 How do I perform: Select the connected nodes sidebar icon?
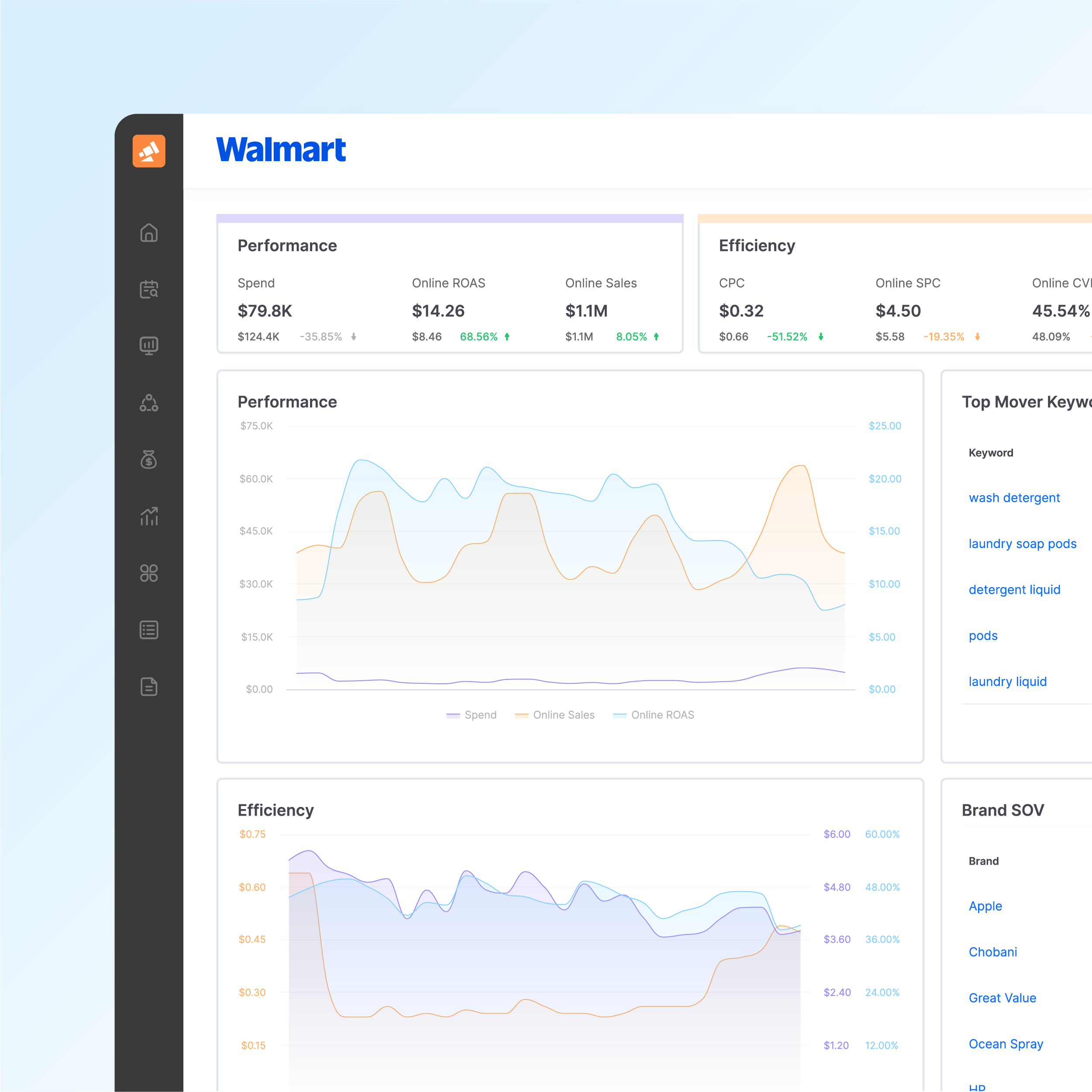click(148, 403)
